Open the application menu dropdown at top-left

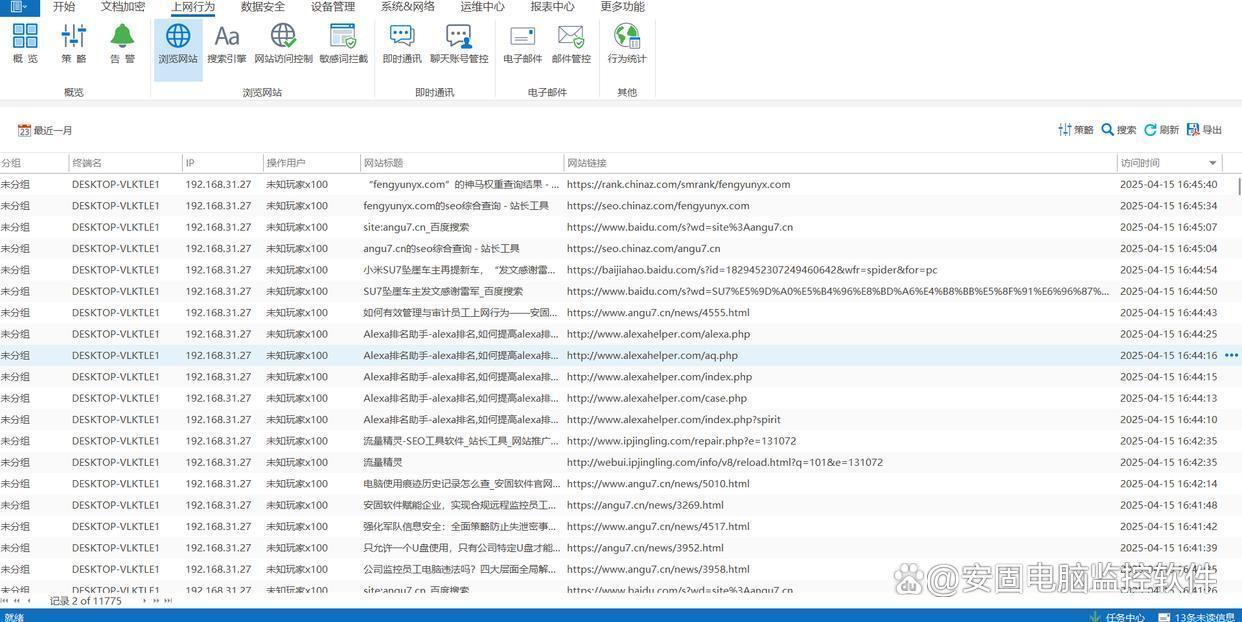pos(19,7)
